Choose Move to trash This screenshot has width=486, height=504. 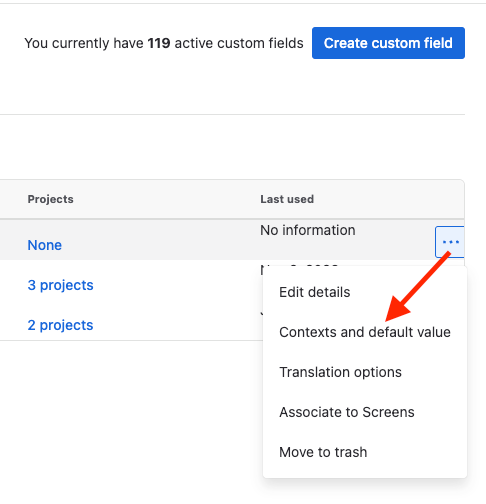tap(323, 452)
